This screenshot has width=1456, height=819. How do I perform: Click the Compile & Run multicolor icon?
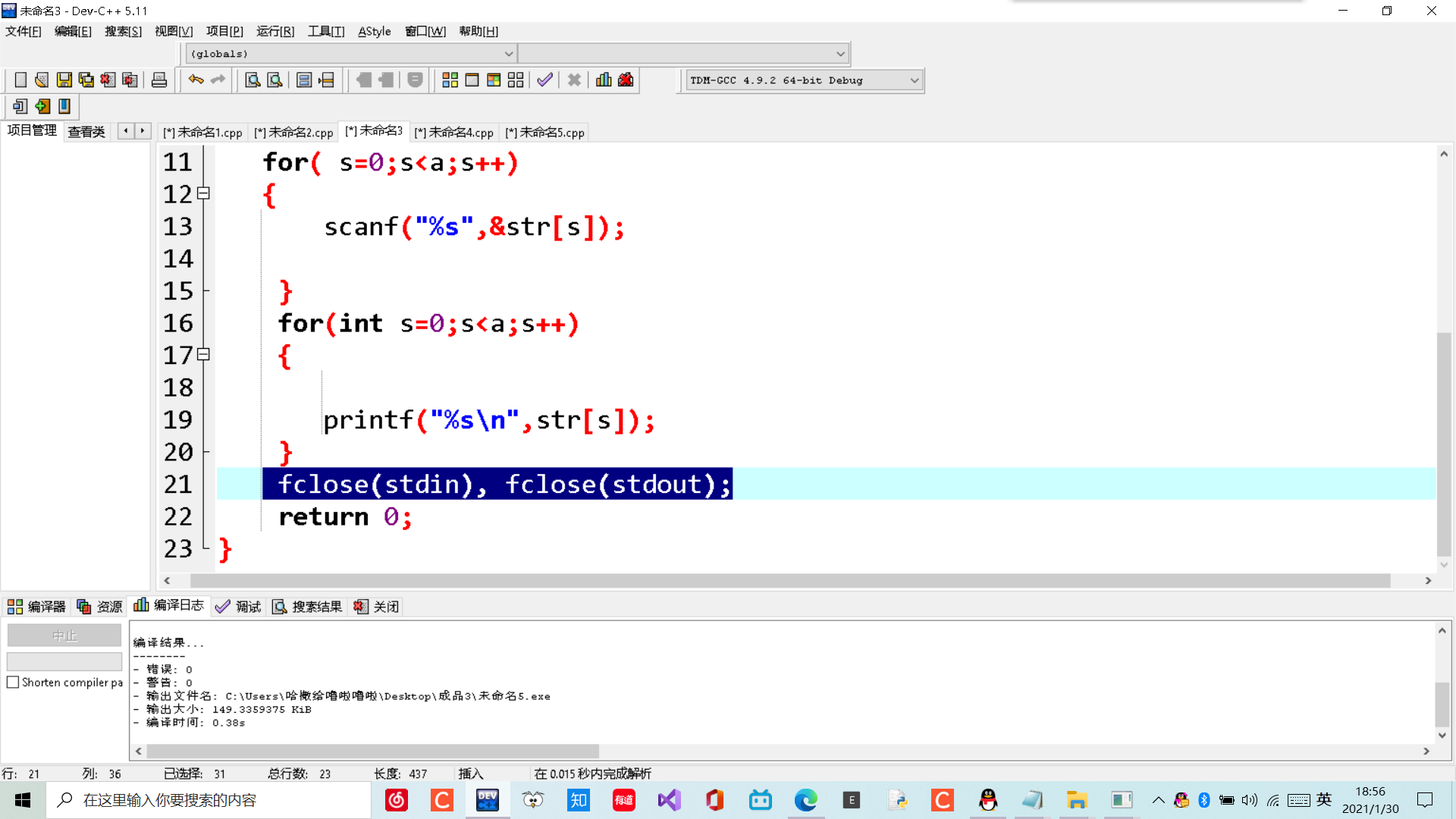tap(494, 80)
